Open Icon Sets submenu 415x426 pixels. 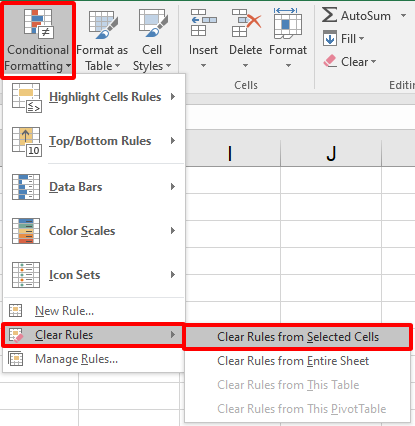tap(94, 275)
